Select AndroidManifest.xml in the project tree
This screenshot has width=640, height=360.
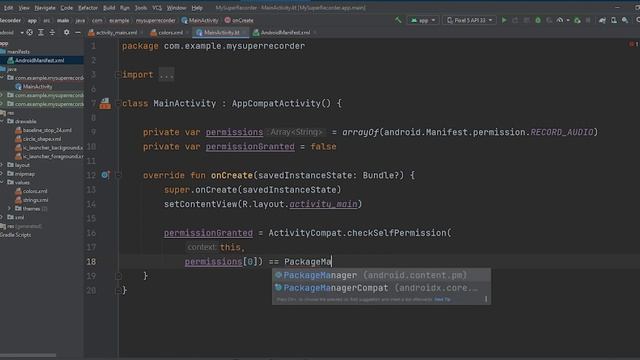40,60
